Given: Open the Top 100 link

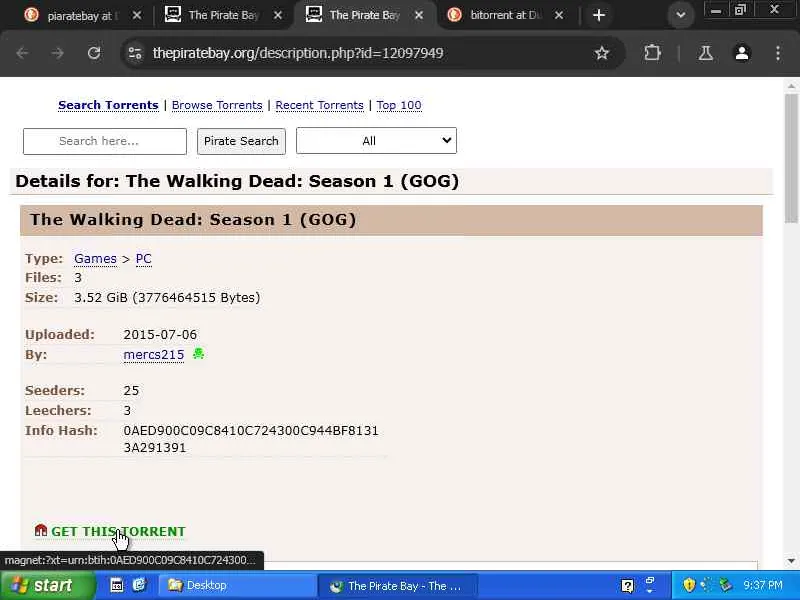Looking at the screenshot, I should tap(399, 105).
